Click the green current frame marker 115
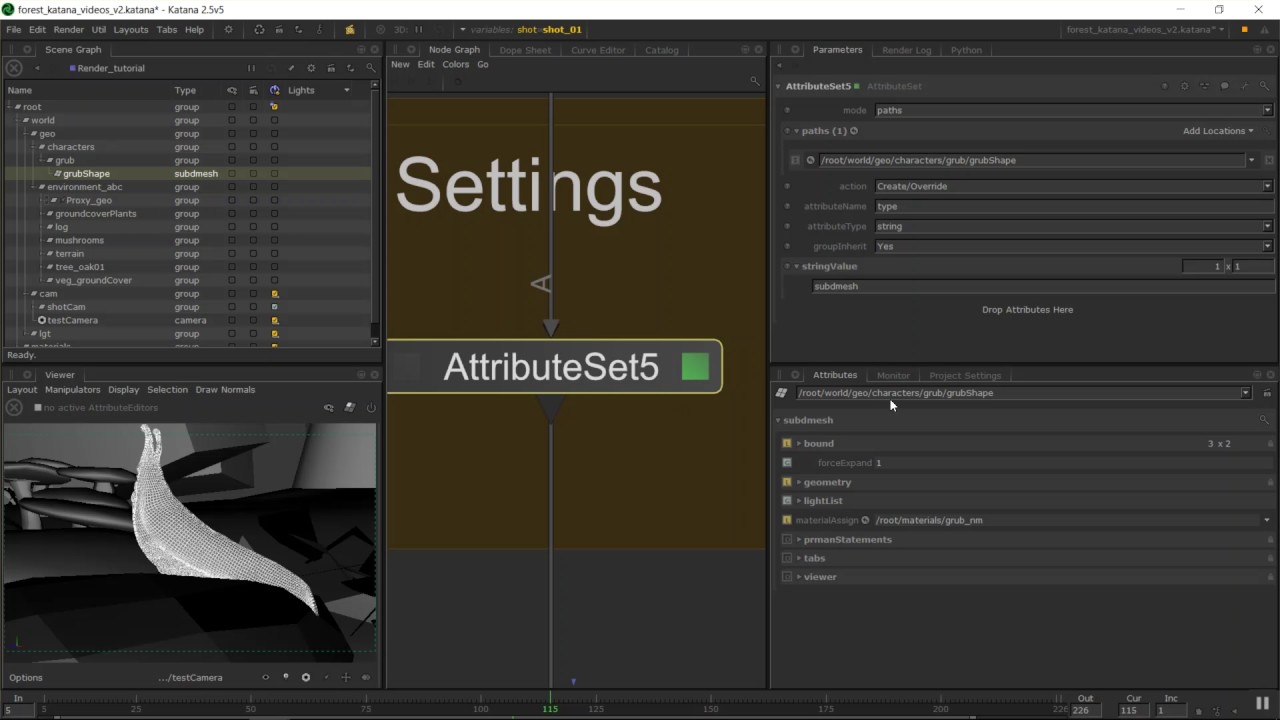This screenshot has height=720, width=1280. point(550,708)
